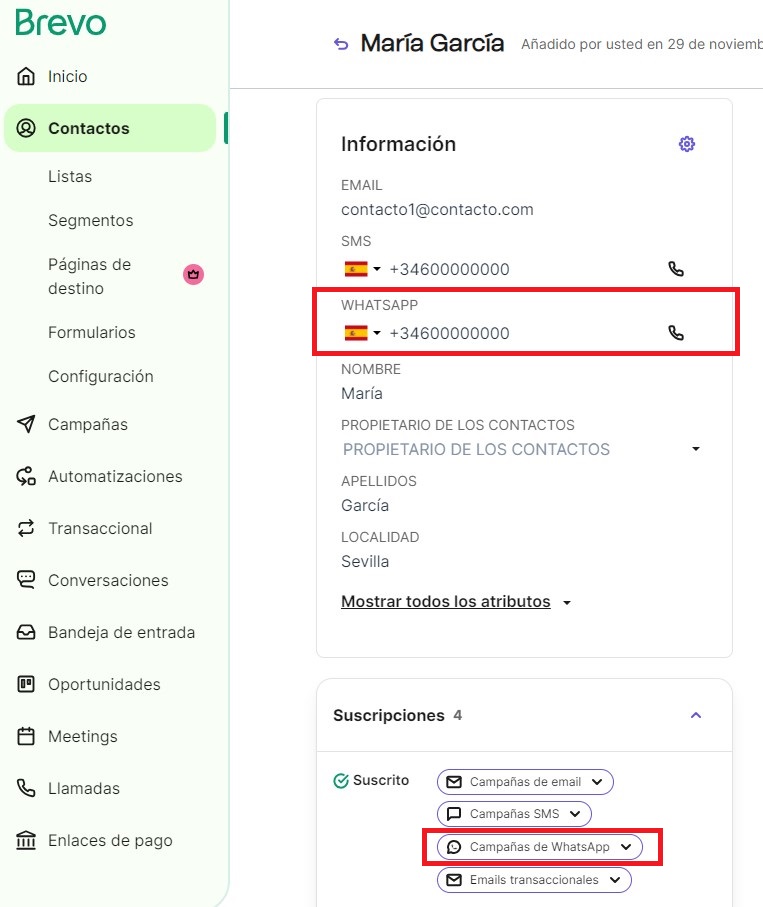Click the Contactos person icon

(26, 128)
